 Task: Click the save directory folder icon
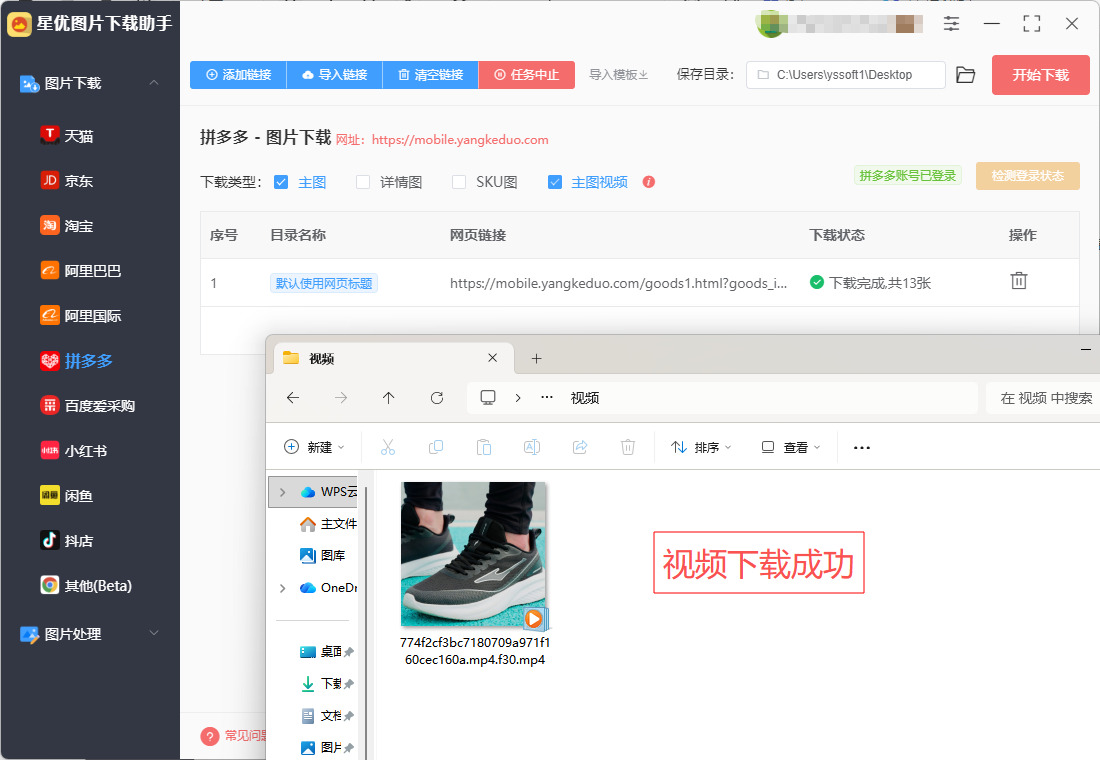965,75
